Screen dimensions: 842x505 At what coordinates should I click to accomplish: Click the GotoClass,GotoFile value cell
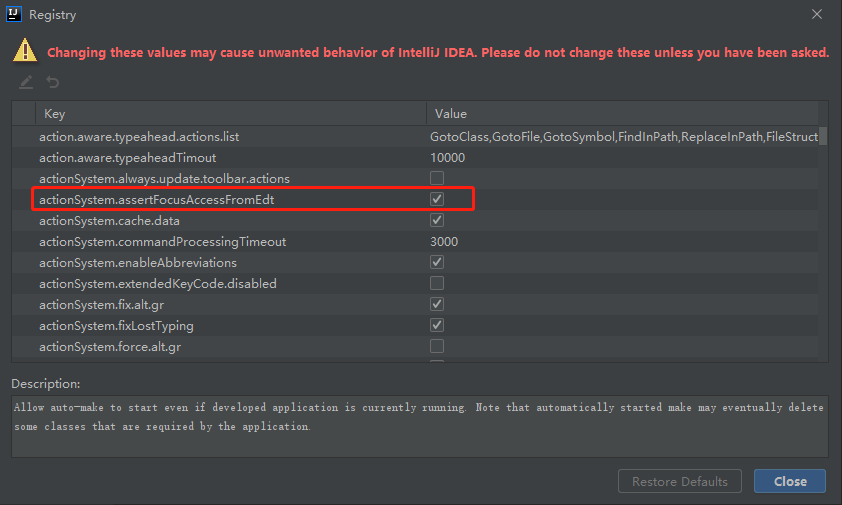tap(623, 136)
